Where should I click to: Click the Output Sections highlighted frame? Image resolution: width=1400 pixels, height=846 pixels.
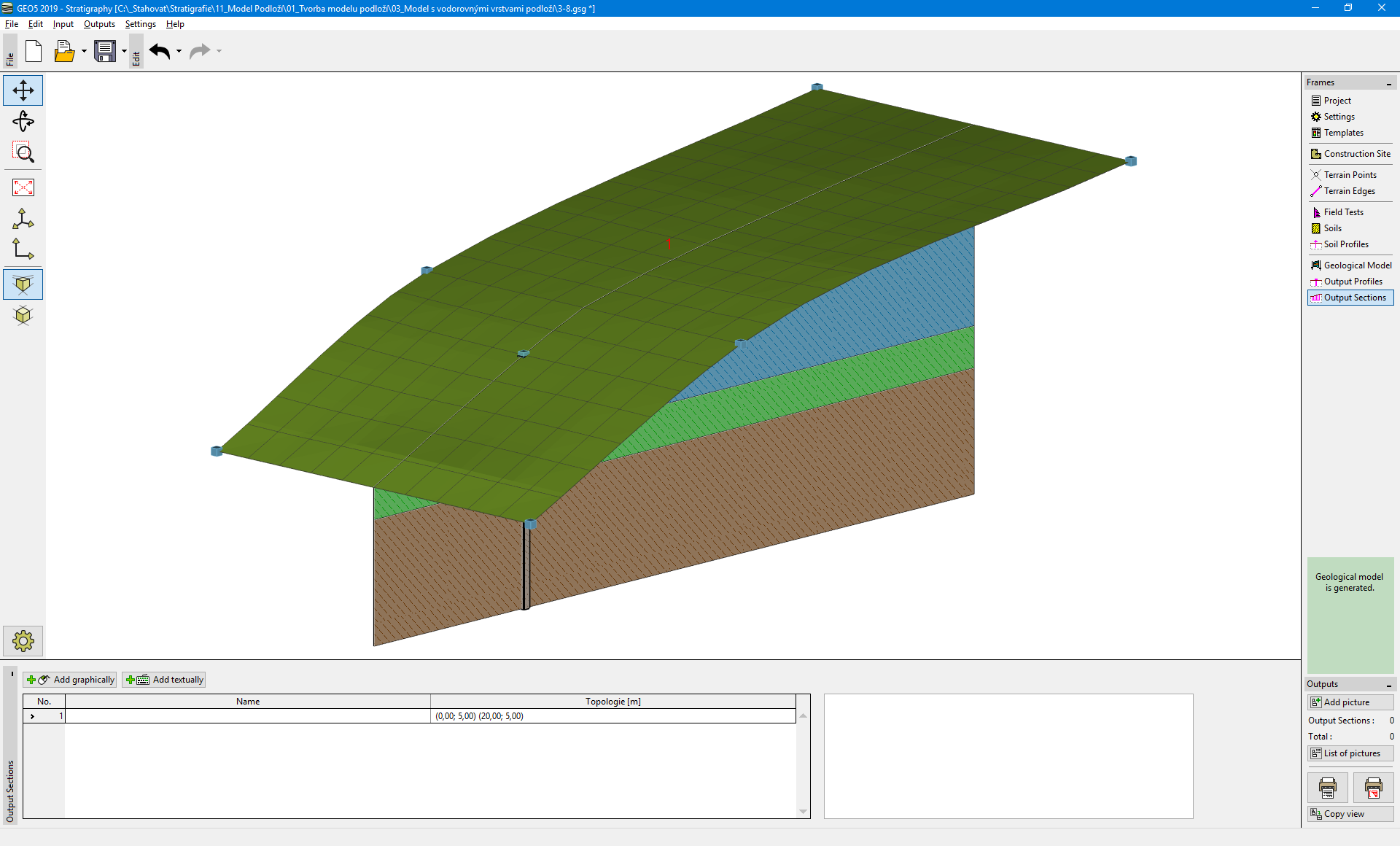[1351, 297]
